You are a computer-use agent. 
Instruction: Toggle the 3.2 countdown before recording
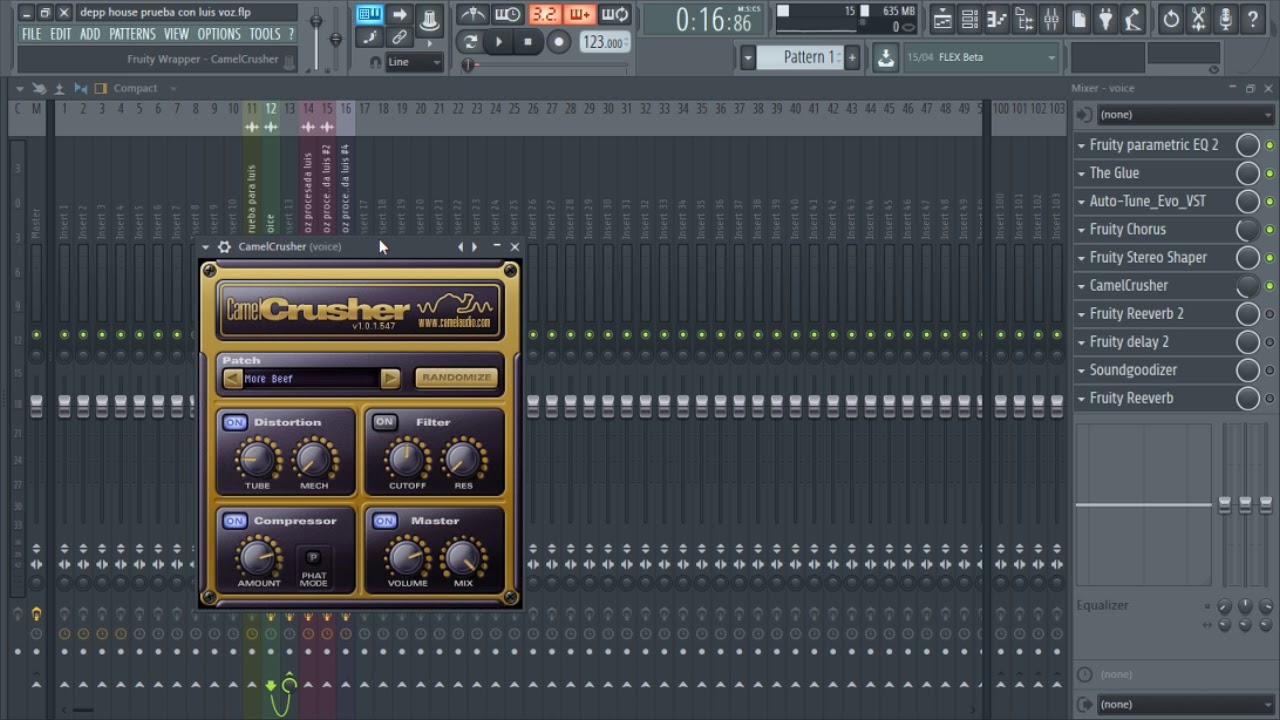(x=544, y=15)
